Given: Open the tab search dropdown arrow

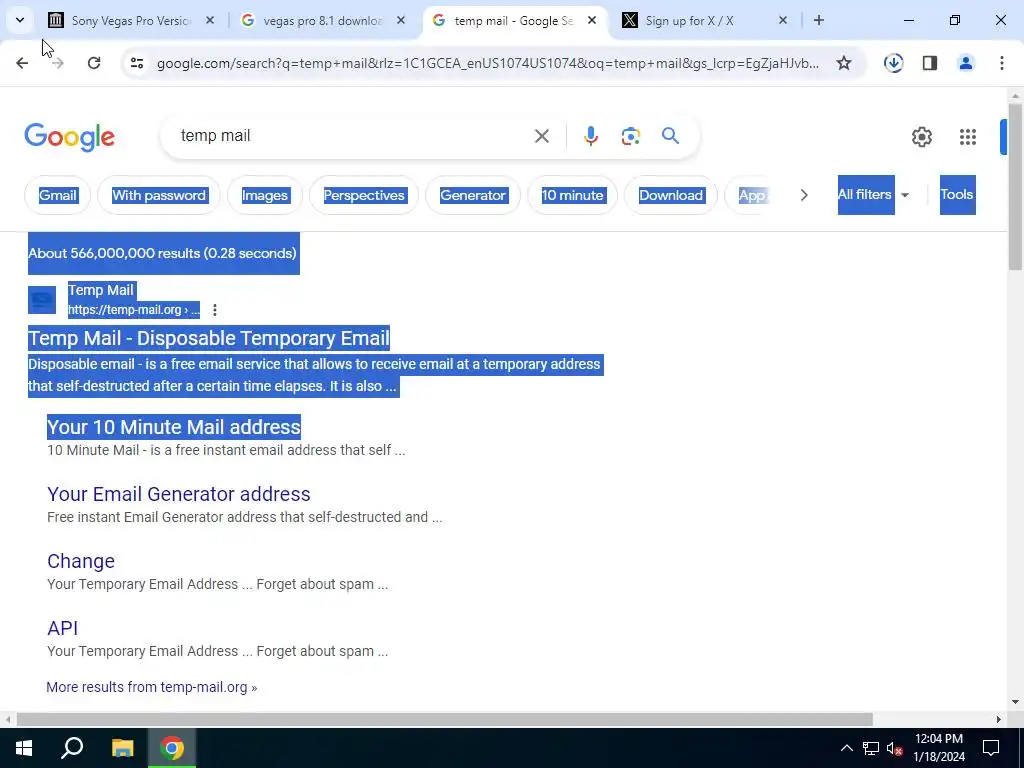Looking at the screenshot, I should click(x=20, y=20).
